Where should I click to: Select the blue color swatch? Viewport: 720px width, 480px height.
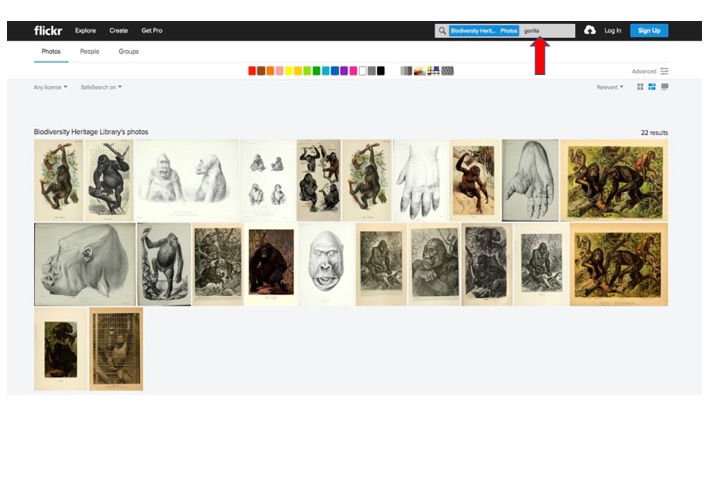point(335,71)
